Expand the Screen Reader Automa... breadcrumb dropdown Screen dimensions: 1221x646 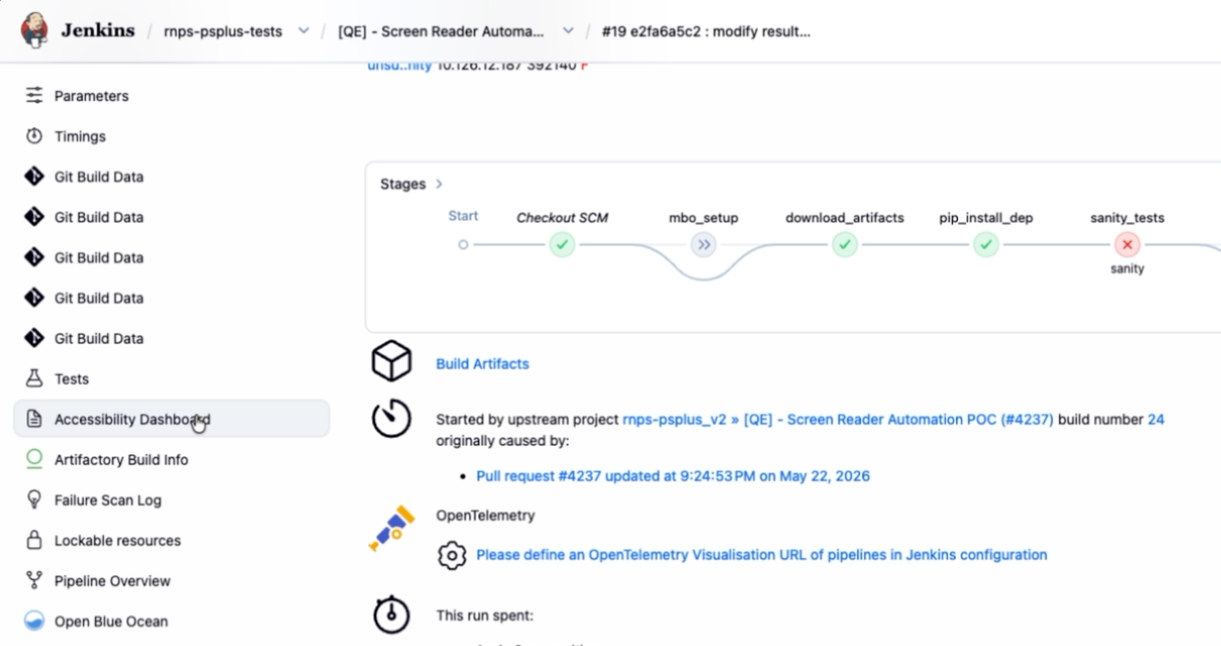pyautogui.click(x=568, y=31)
